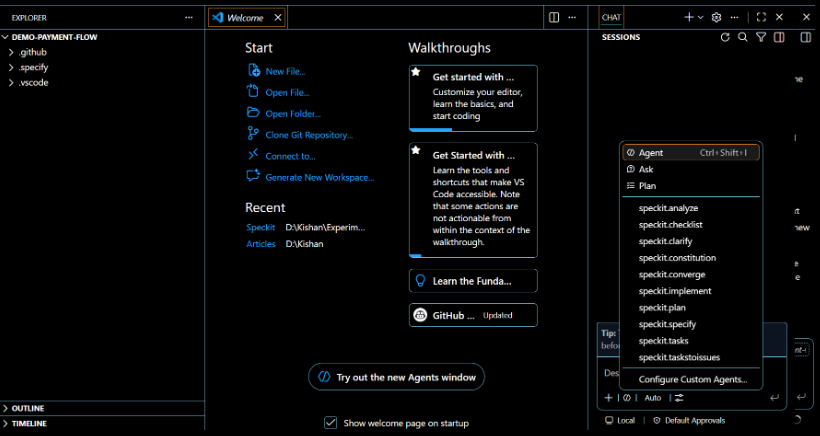The height and width of the screenshot is (436, 820).
Task: Click the D:\Kishan\Experim... path text
Action: (325, 228)
